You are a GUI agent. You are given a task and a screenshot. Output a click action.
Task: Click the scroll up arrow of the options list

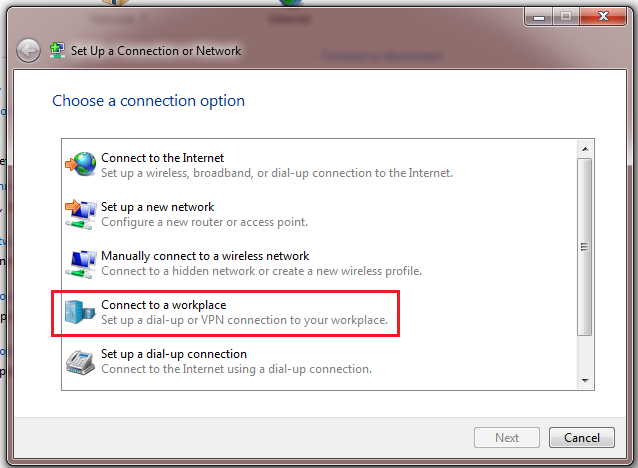[585, 150]
